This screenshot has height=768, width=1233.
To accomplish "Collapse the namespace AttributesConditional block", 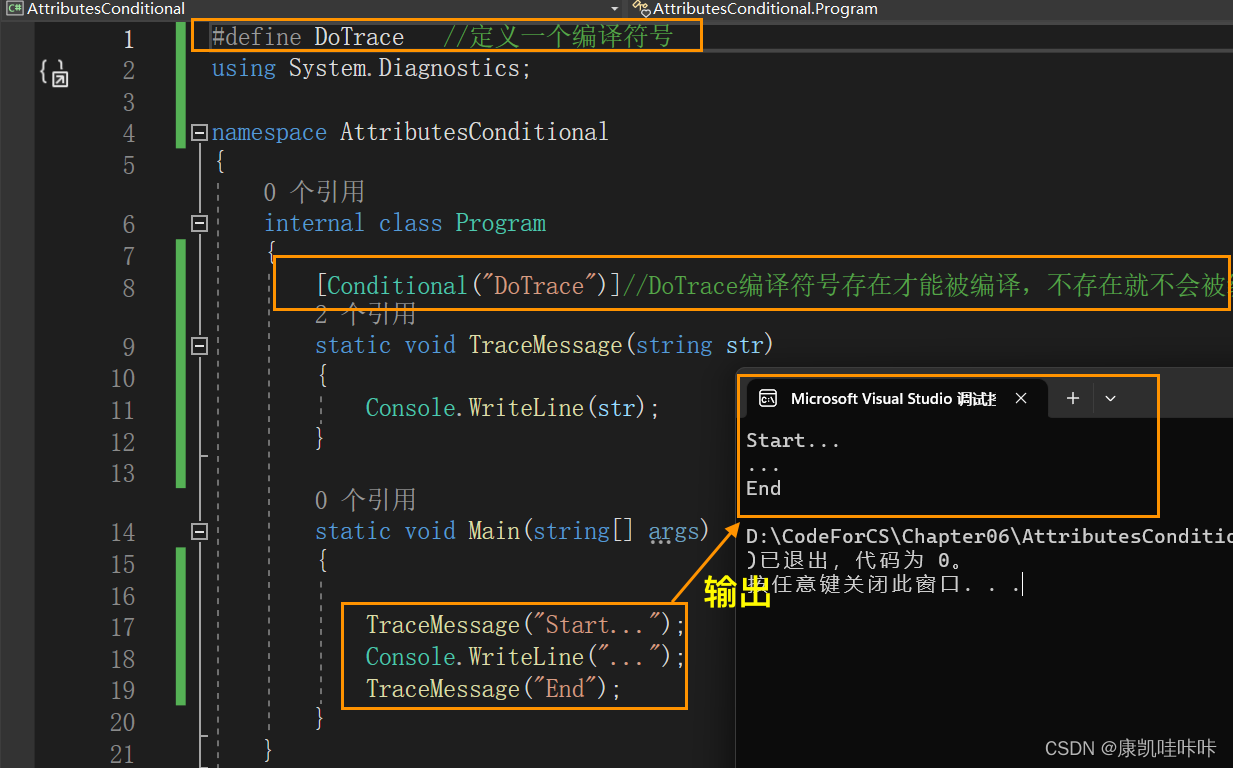I will click(199, 132).
